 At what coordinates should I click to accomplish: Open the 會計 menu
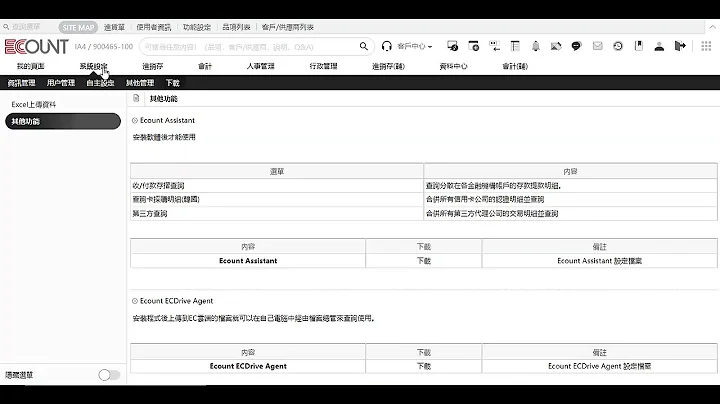(205, 66)
